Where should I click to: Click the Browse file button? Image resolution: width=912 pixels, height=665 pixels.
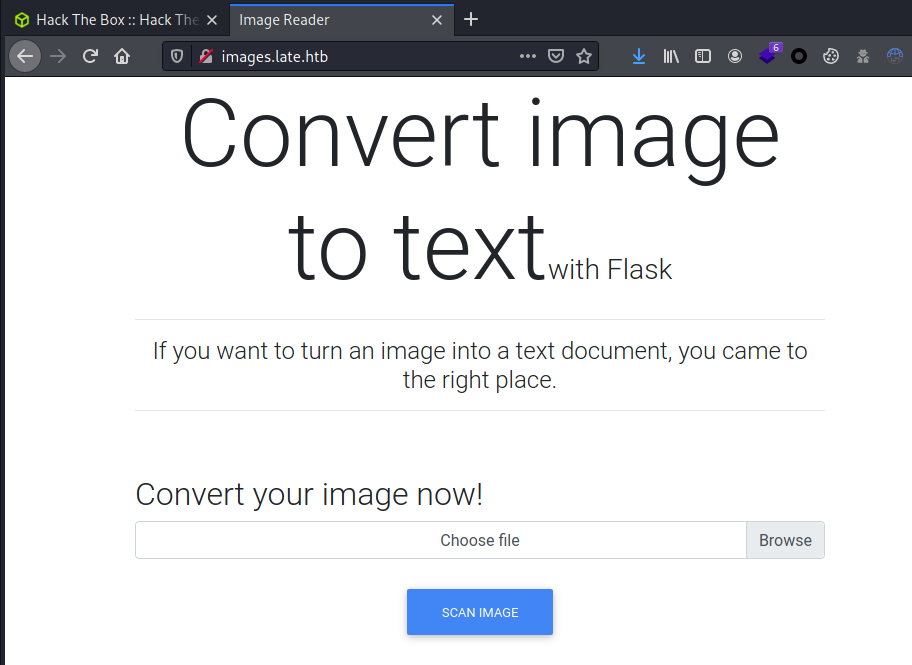785,540
